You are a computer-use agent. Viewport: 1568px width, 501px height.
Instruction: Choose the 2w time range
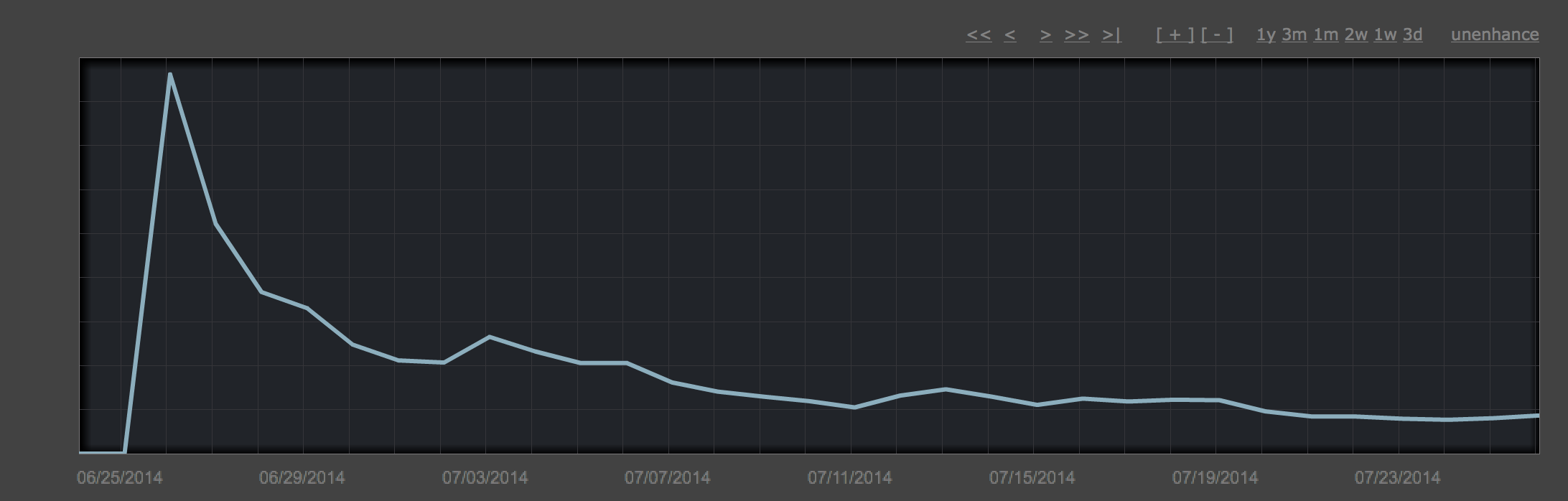[x=1356, y=34]
